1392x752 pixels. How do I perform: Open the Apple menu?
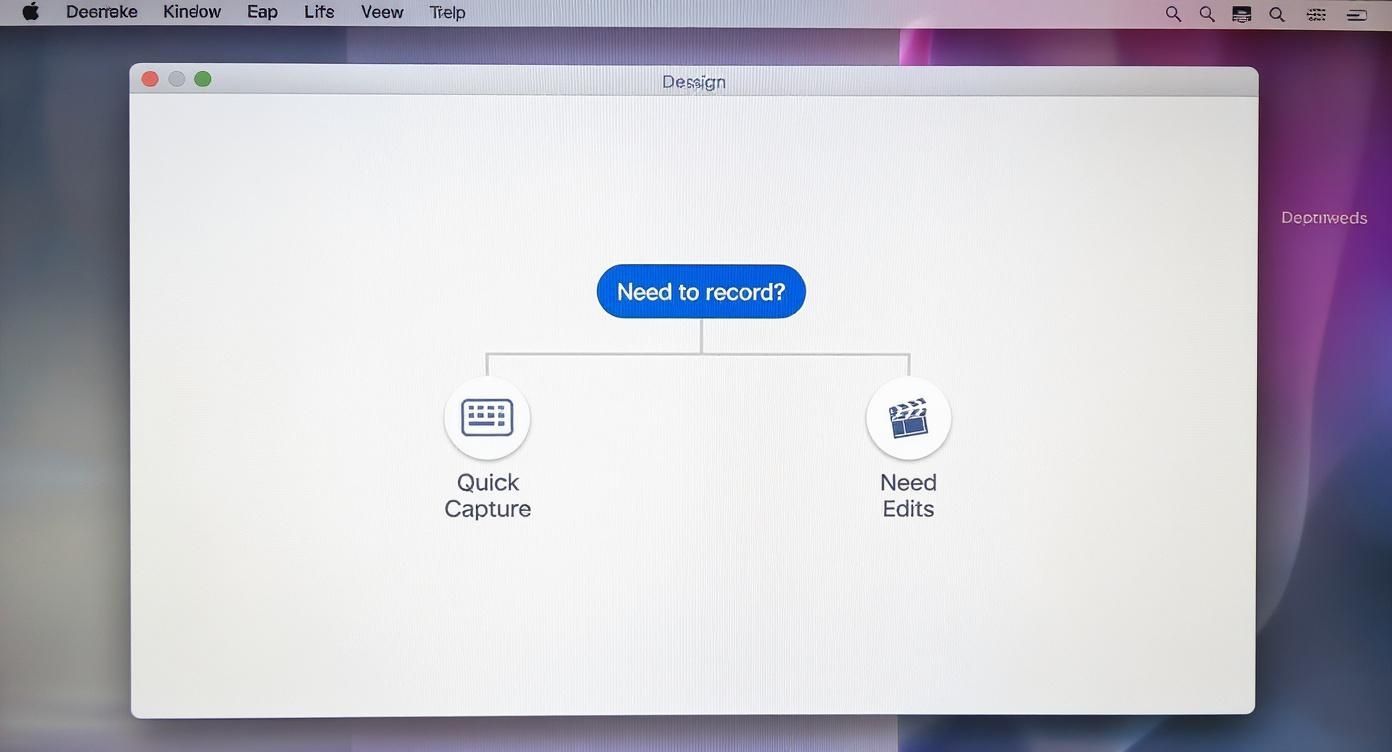pyautogui.click(x=30, y=12)
